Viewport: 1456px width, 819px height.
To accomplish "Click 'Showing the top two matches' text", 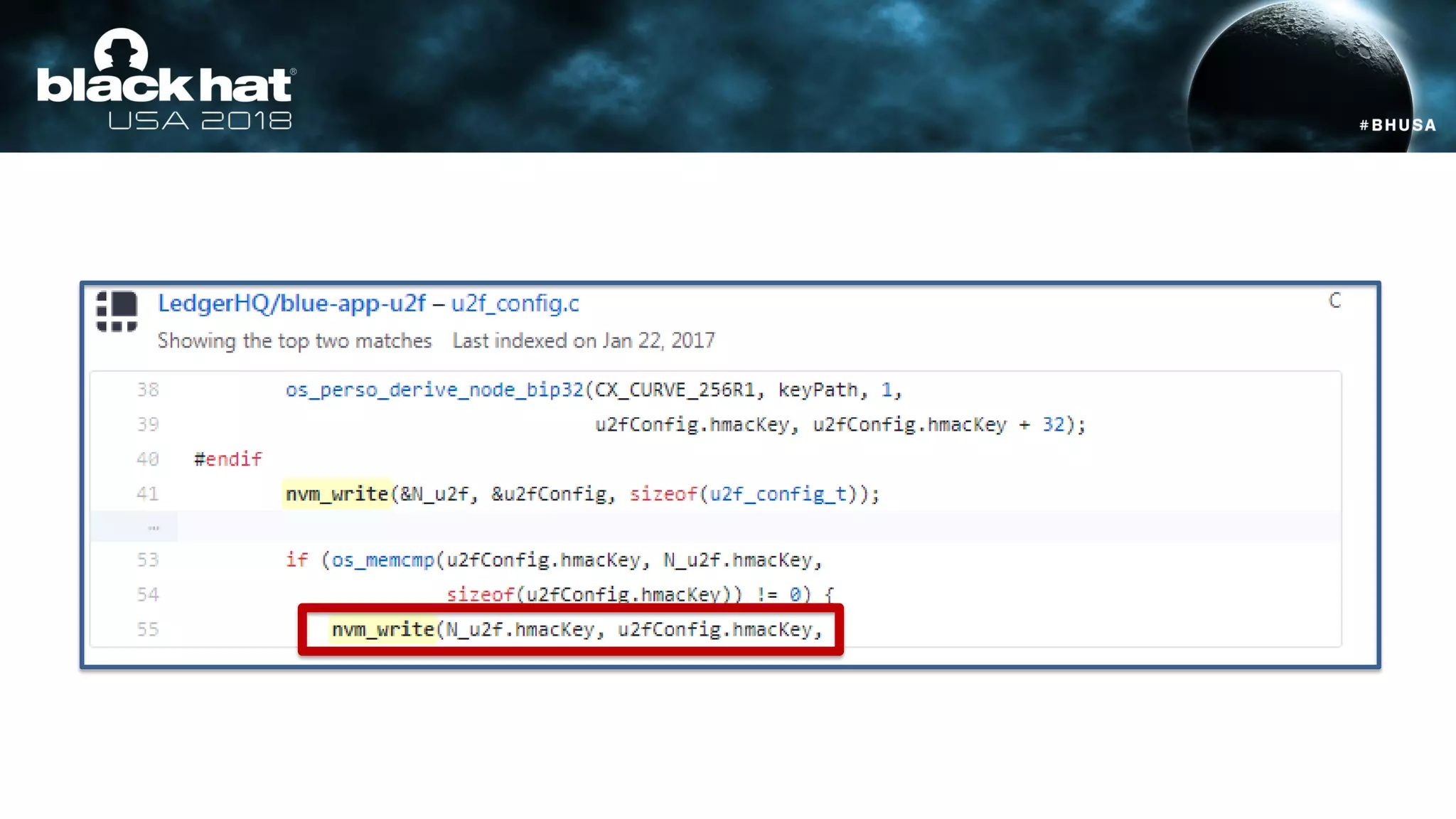I will pos(294,341).
